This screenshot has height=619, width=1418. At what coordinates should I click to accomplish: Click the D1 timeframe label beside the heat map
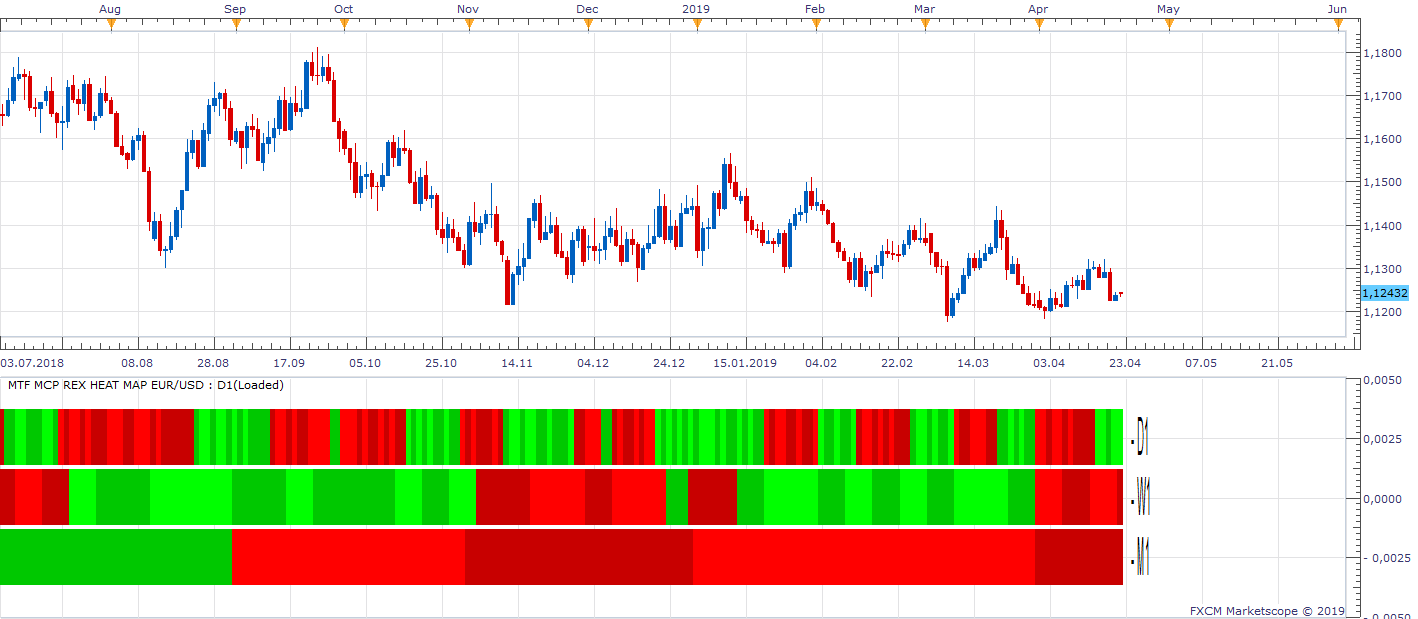coord(1141,437)
